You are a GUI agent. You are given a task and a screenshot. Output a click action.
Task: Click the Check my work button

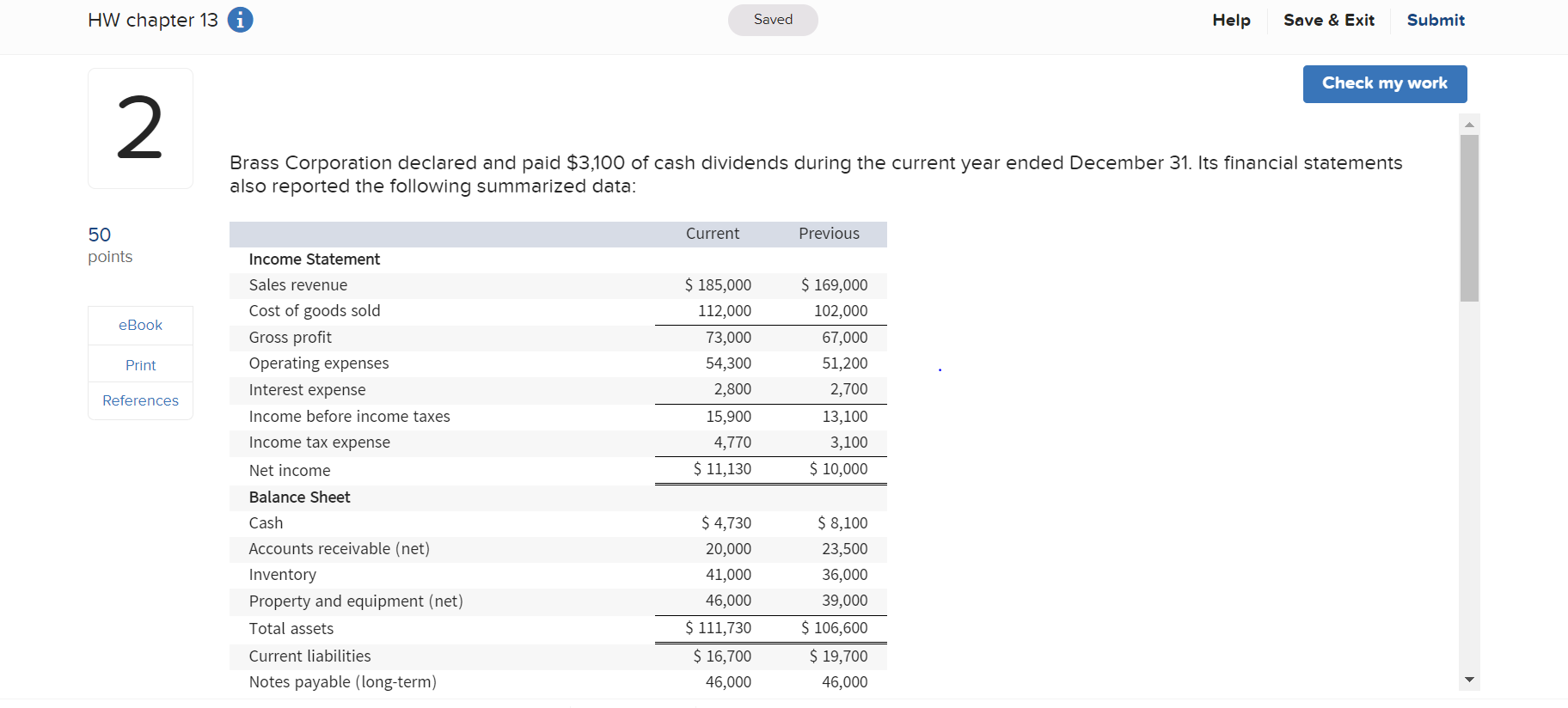pos(1384,84)
